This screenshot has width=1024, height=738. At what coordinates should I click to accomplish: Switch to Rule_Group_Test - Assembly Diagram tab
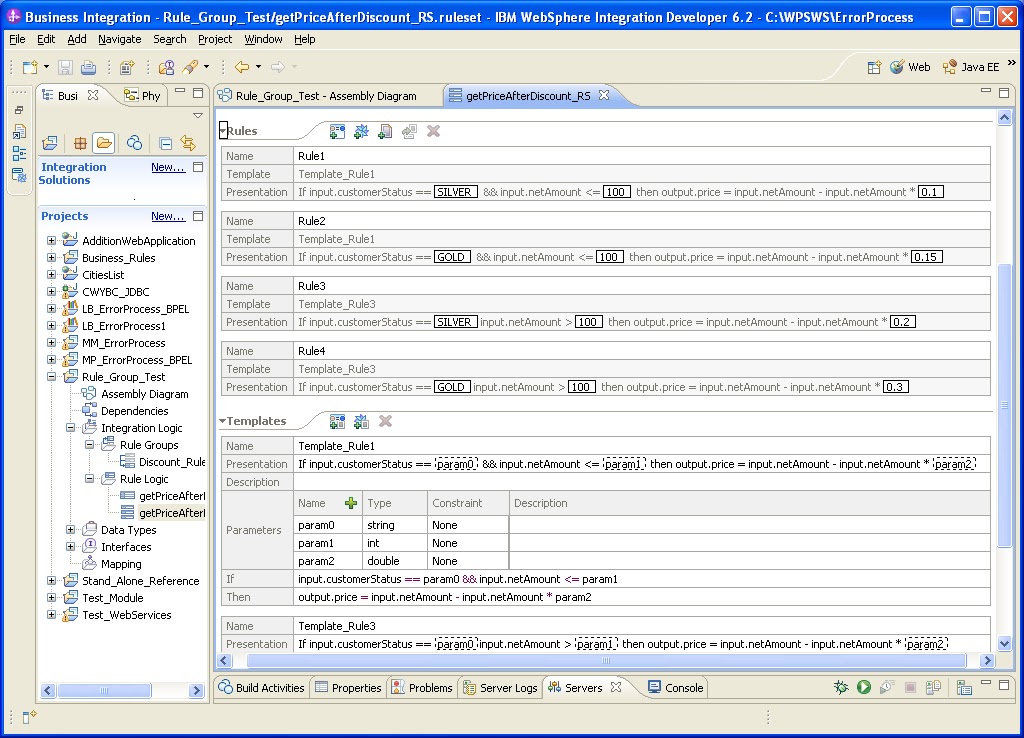click(x=326, y=96)
